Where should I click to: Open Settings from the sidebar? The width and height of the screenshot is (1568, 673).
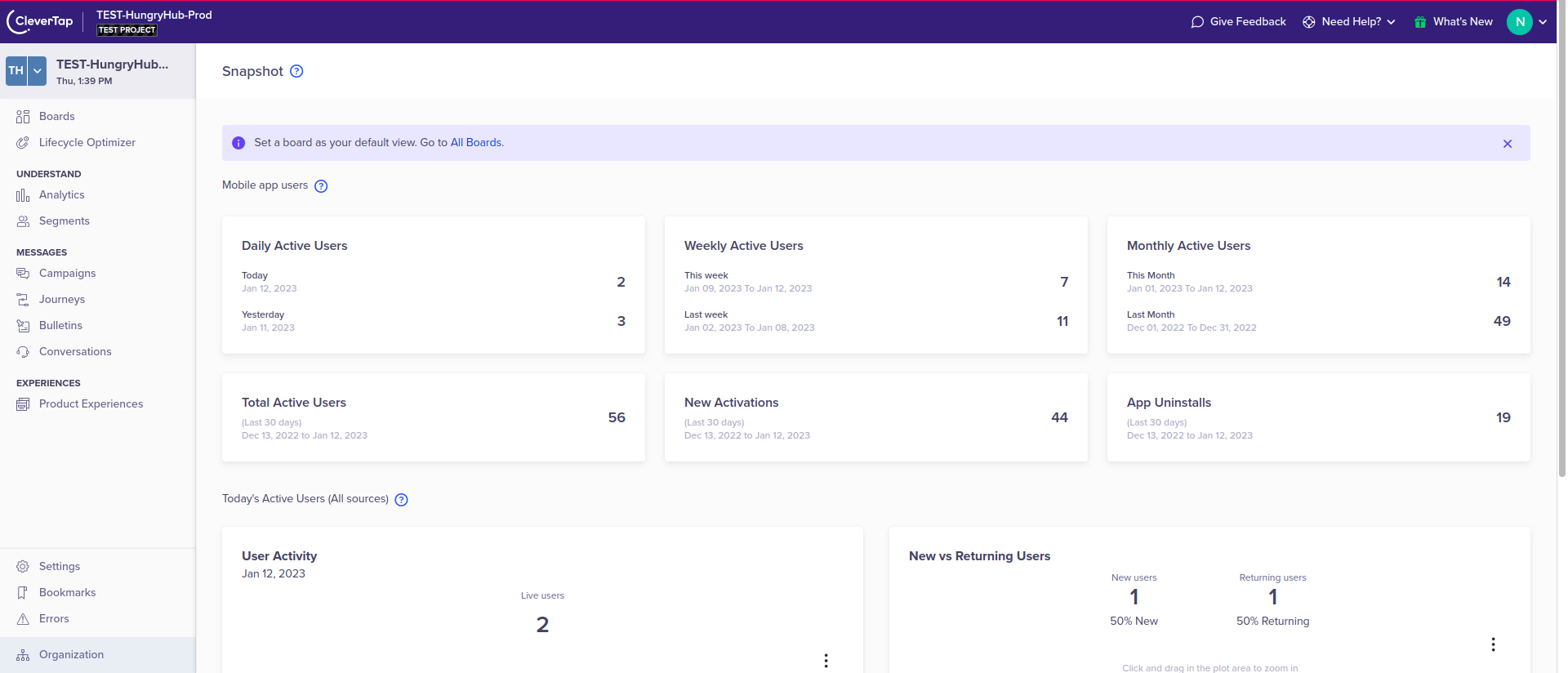60,567
